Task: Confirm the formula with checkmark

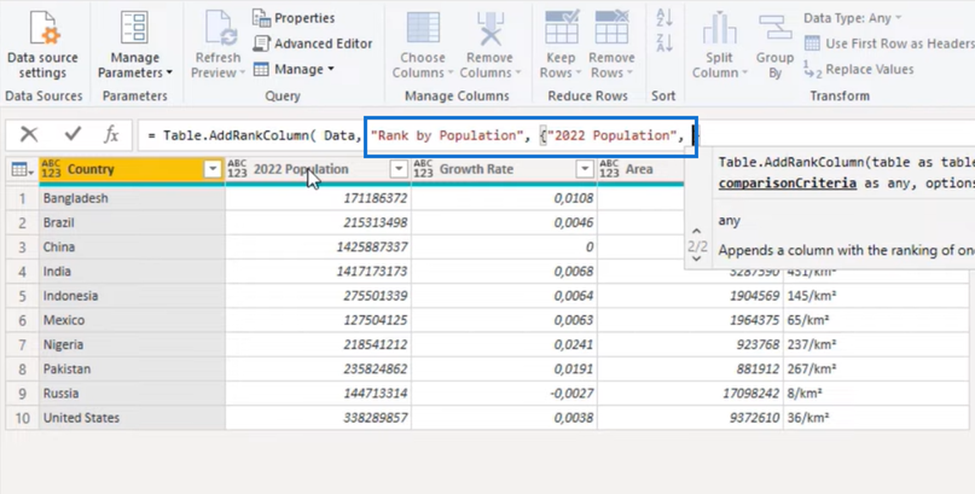Action: coord(73,133)
